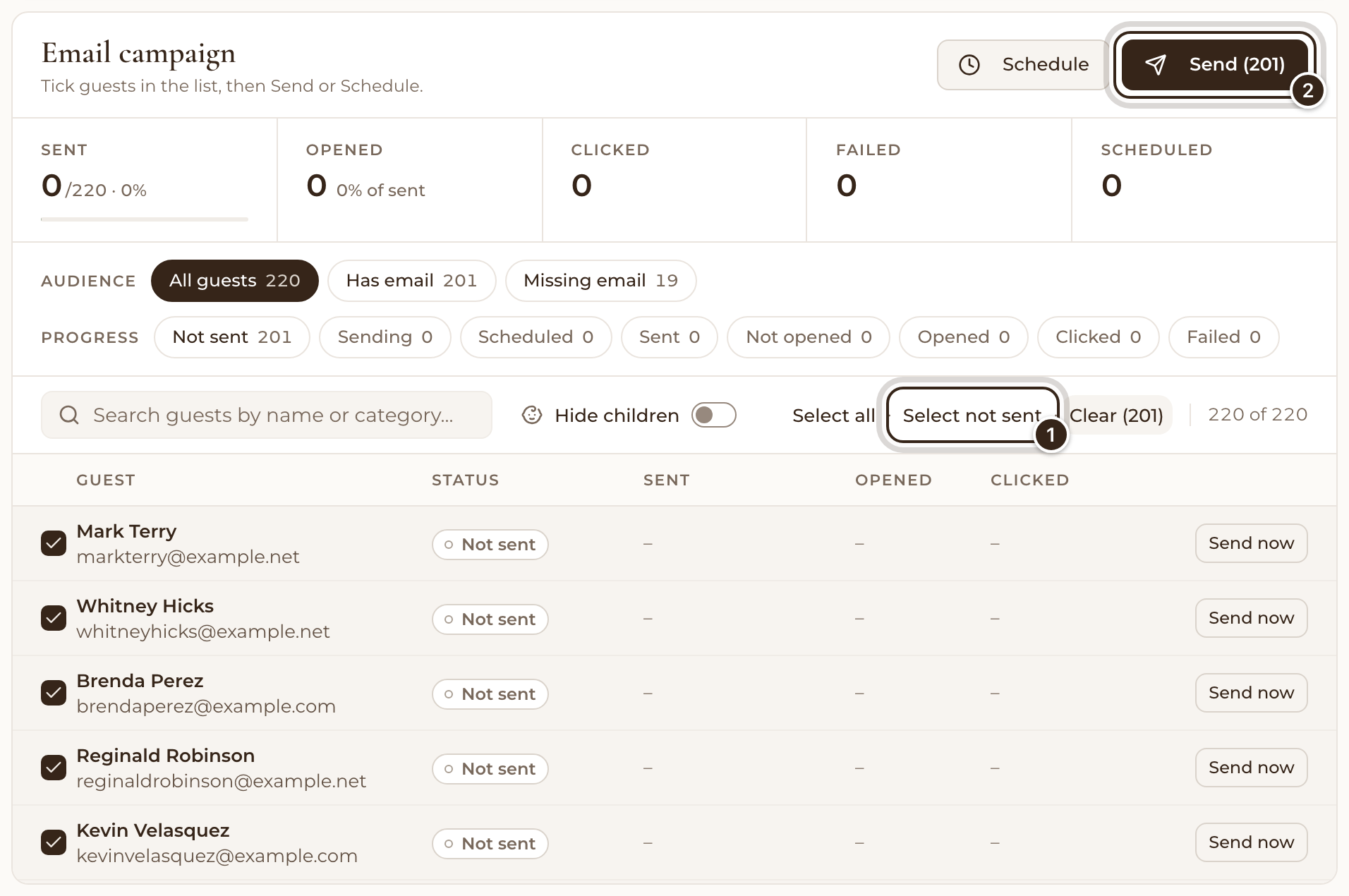
Task: Filter progress by Opened 0
Action: click(x=964, y=337)
